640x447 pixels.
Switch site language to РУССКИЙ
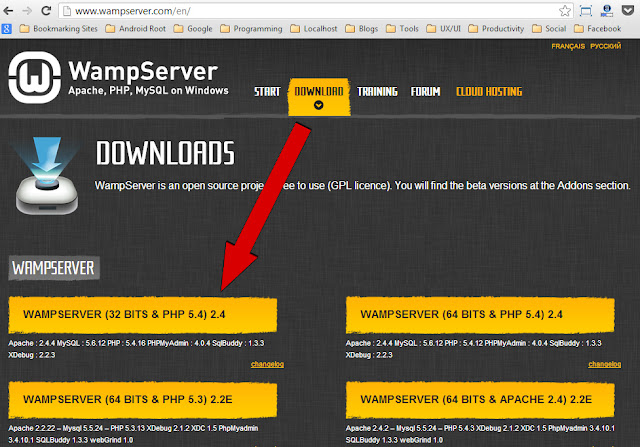606,46
